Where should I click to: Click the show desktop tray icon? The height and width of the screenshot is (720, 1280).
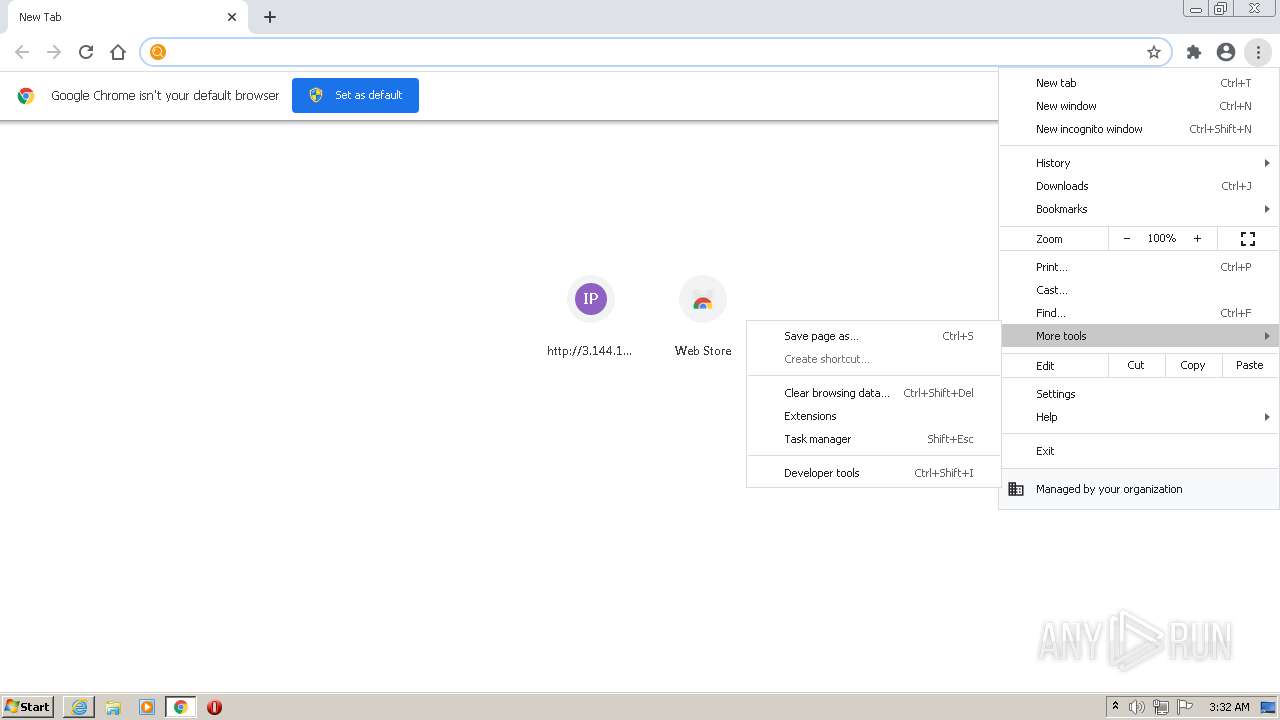click(x=1268, y=707)
